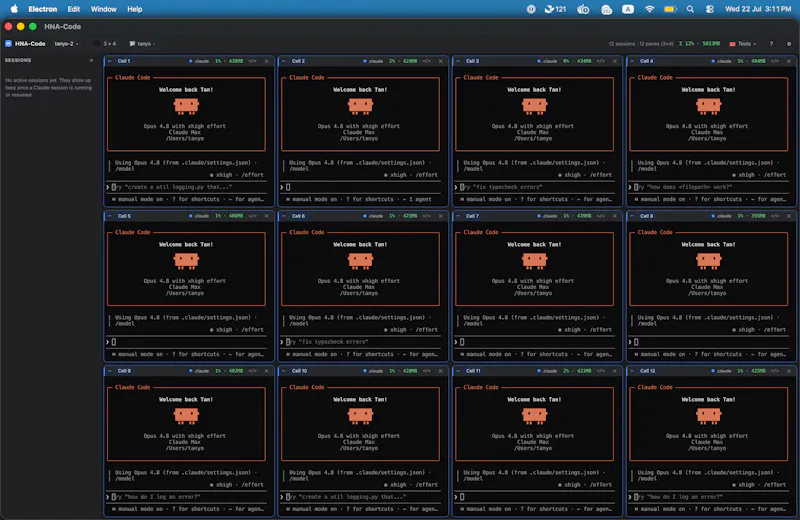The image size is (800, 520).
Task: Open the code view icon in Cell 5
Action: point(253,216)
